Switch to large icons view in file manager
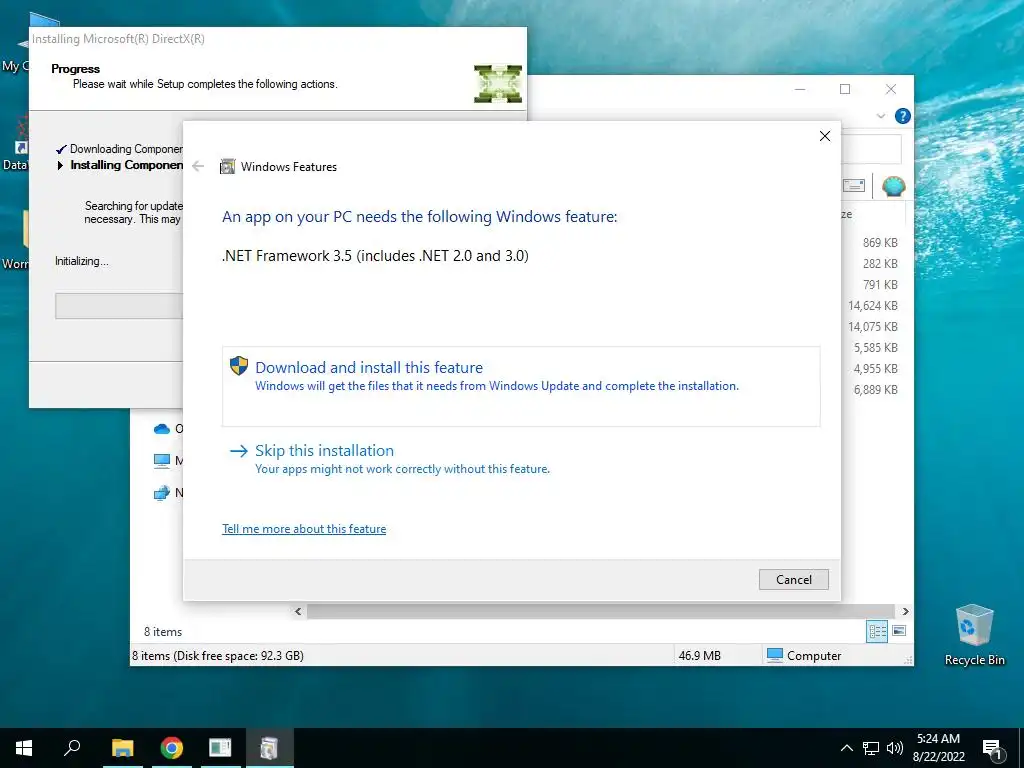This screenshot has height=768, width=1024. (899, 631)
